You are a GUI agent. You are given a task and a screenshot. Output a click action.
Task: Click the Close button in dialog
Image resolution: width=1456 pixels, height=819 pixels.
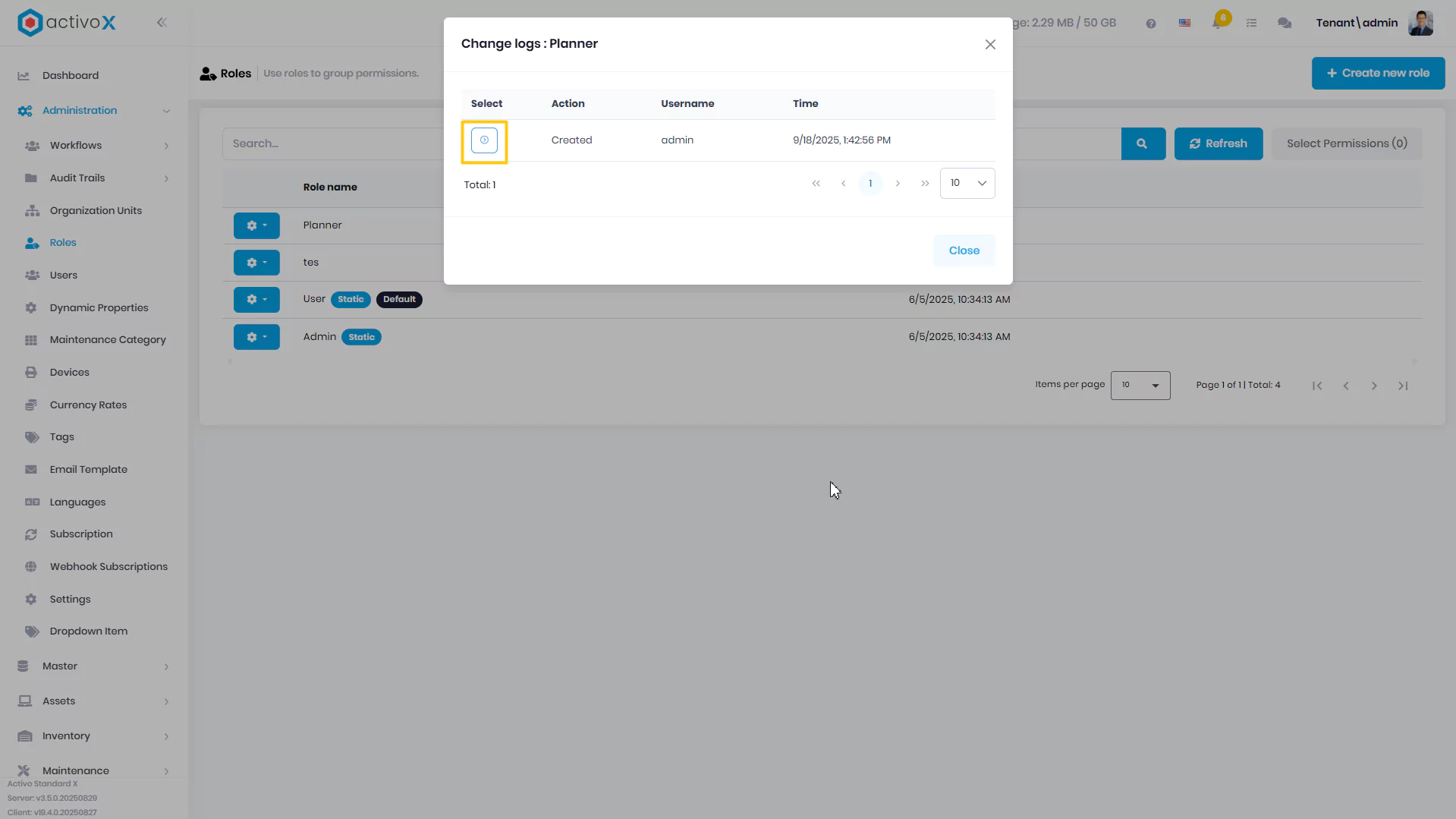point(964,250)
